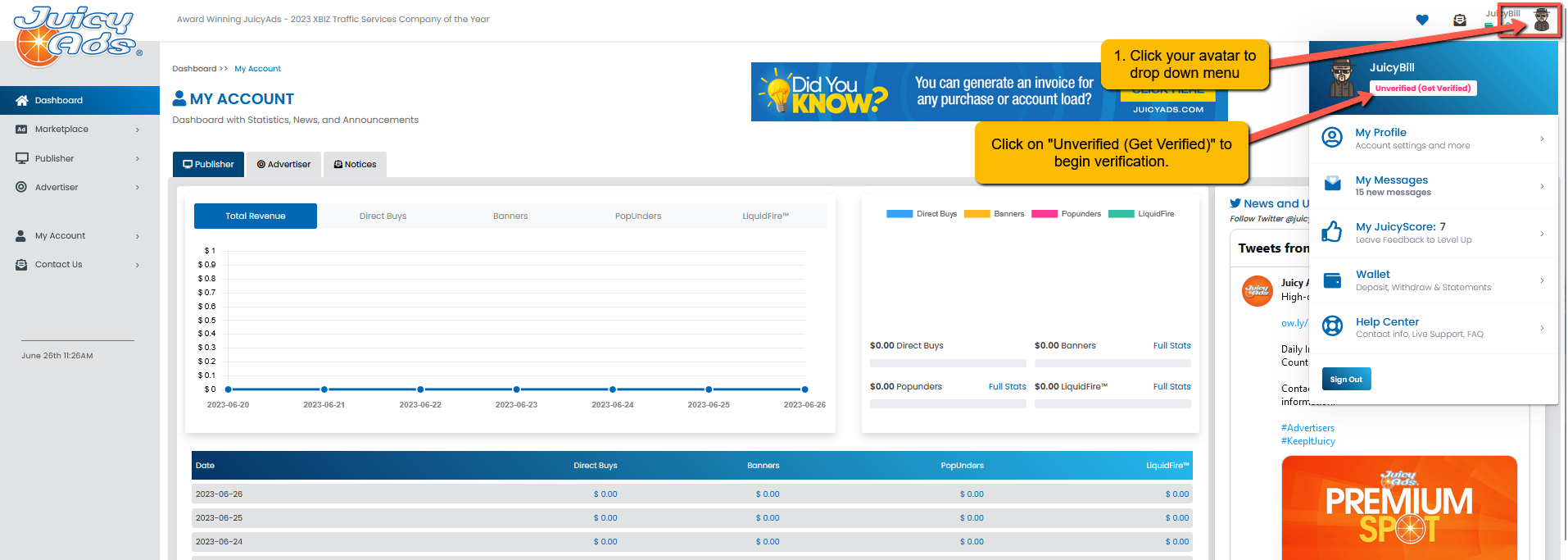Open Full Stats link for Popunders

(1007, 386)
